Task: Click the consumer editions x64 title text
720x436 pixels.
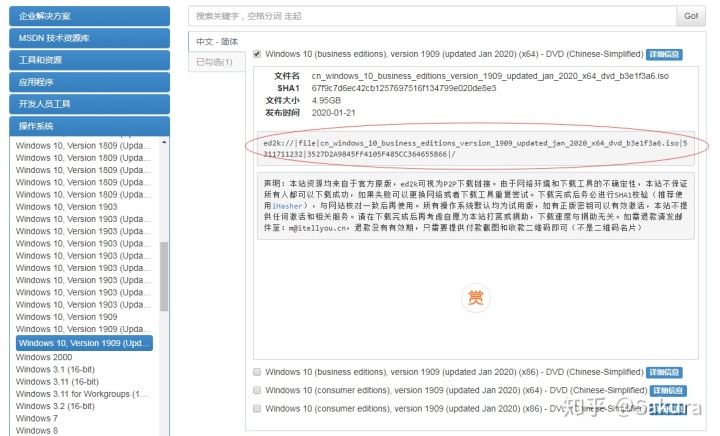Action: (456, 391)
